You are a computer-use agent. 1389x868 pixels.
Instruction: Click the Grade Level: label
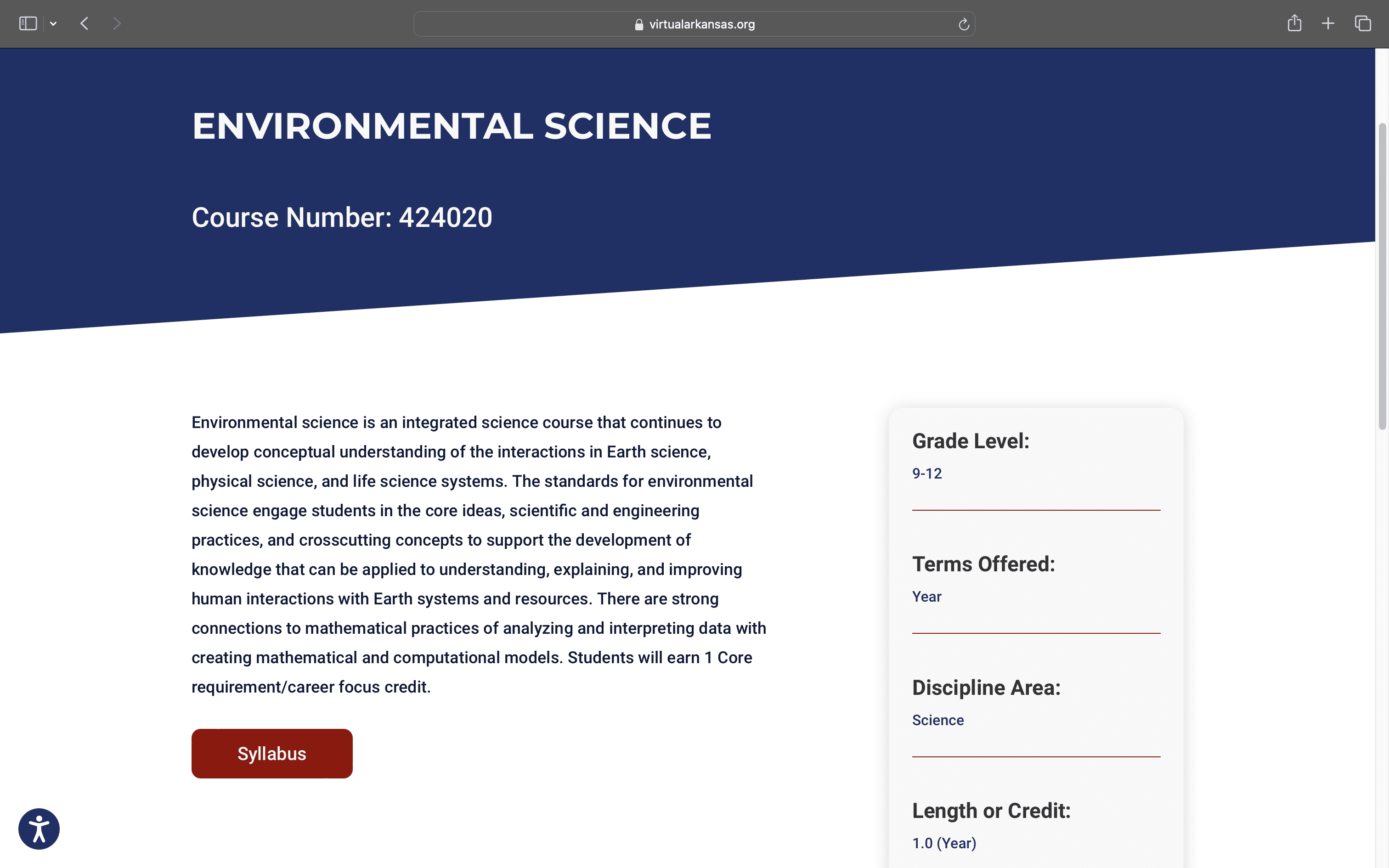coord(971,441)
